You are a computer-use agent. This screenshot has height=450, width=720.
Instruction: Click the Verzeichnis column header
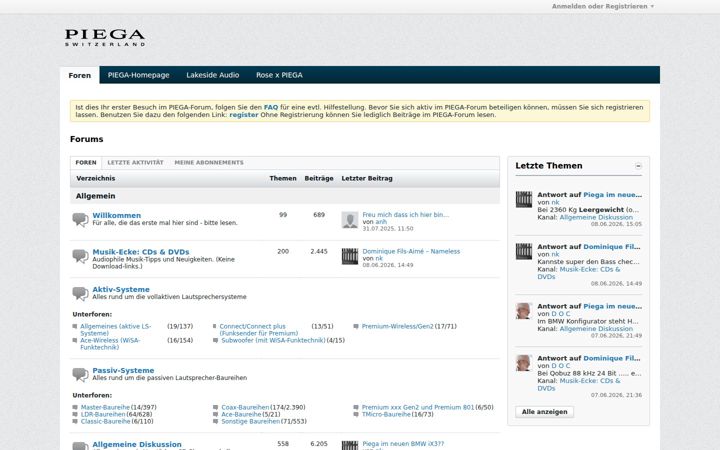tap(96, 178)
